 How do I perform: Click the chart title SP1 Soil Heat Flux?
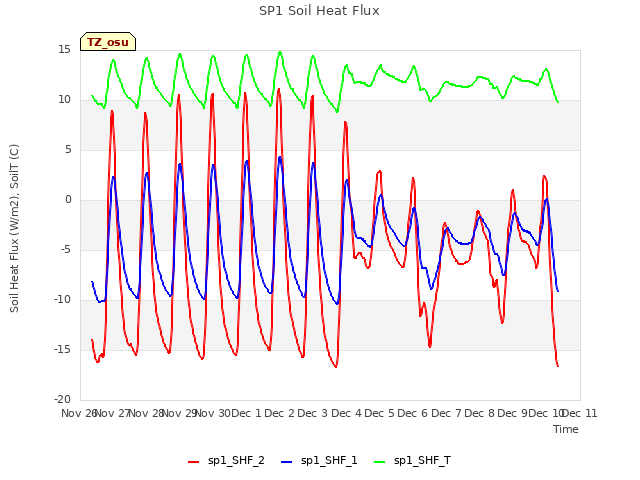pos(319,11)
